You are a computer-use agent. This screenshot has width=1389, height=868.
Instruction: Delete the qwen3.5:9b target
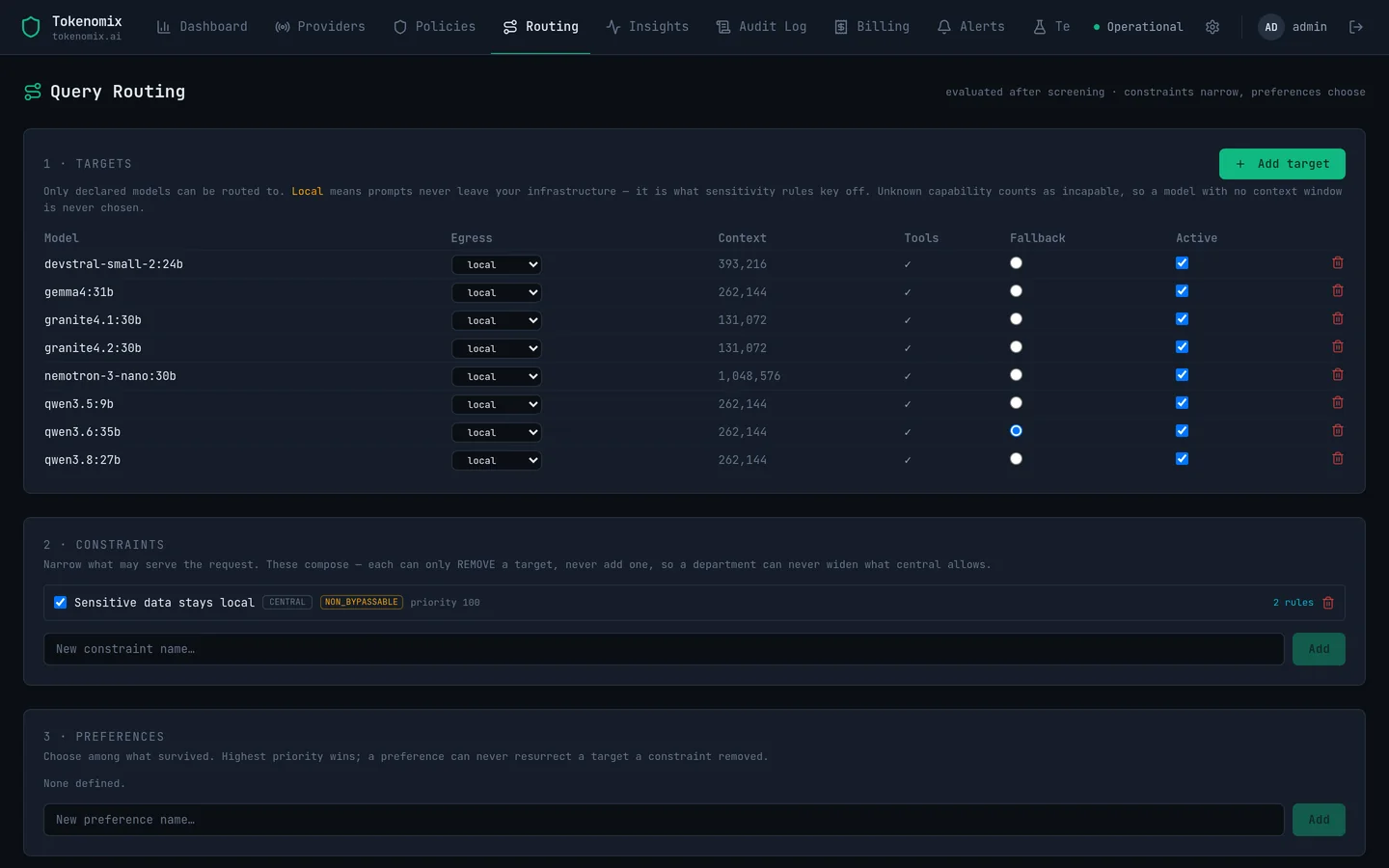pos(1338,402)
